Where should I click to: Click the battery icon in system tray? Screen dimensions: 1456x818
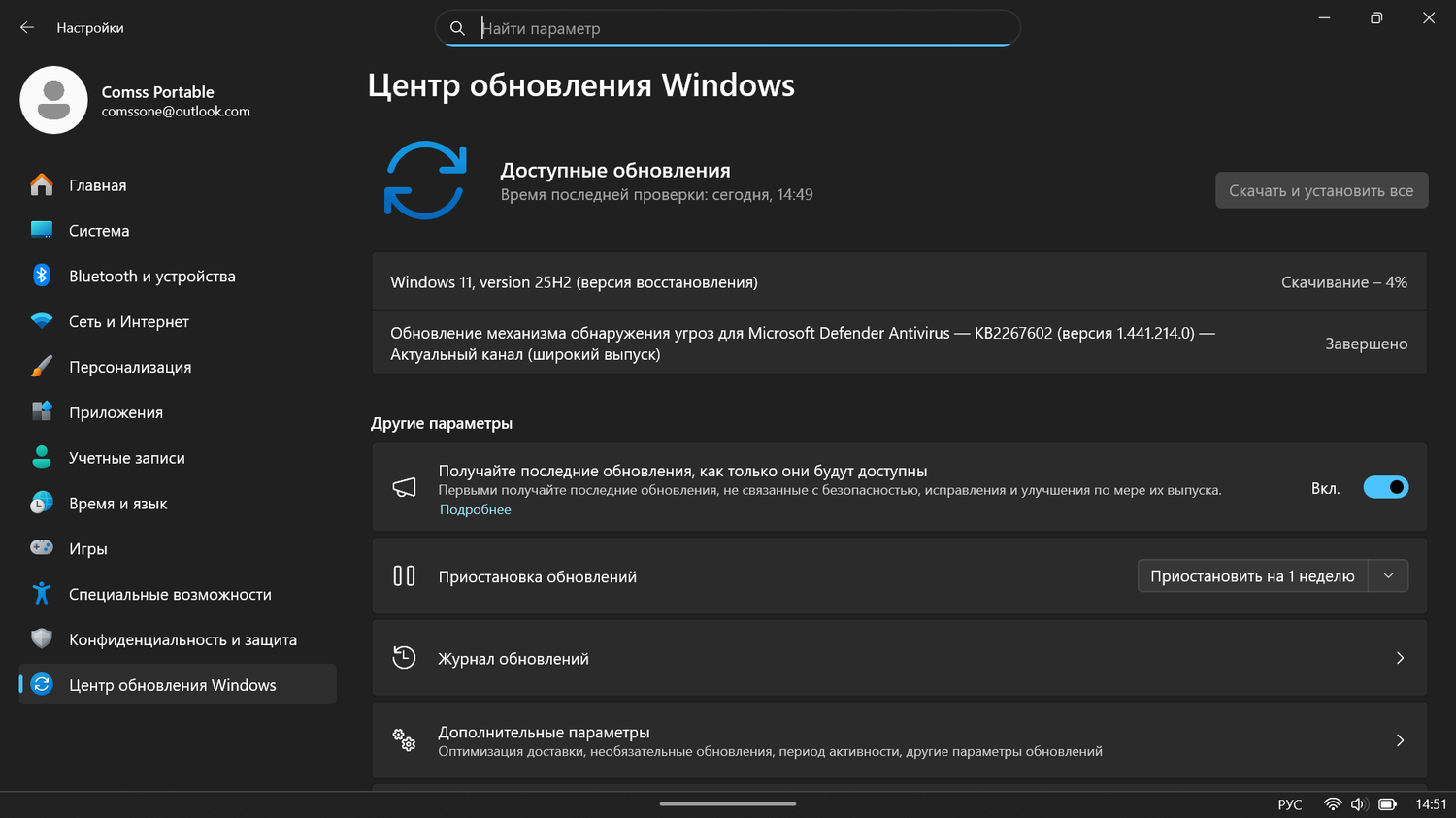[1388, 804]
